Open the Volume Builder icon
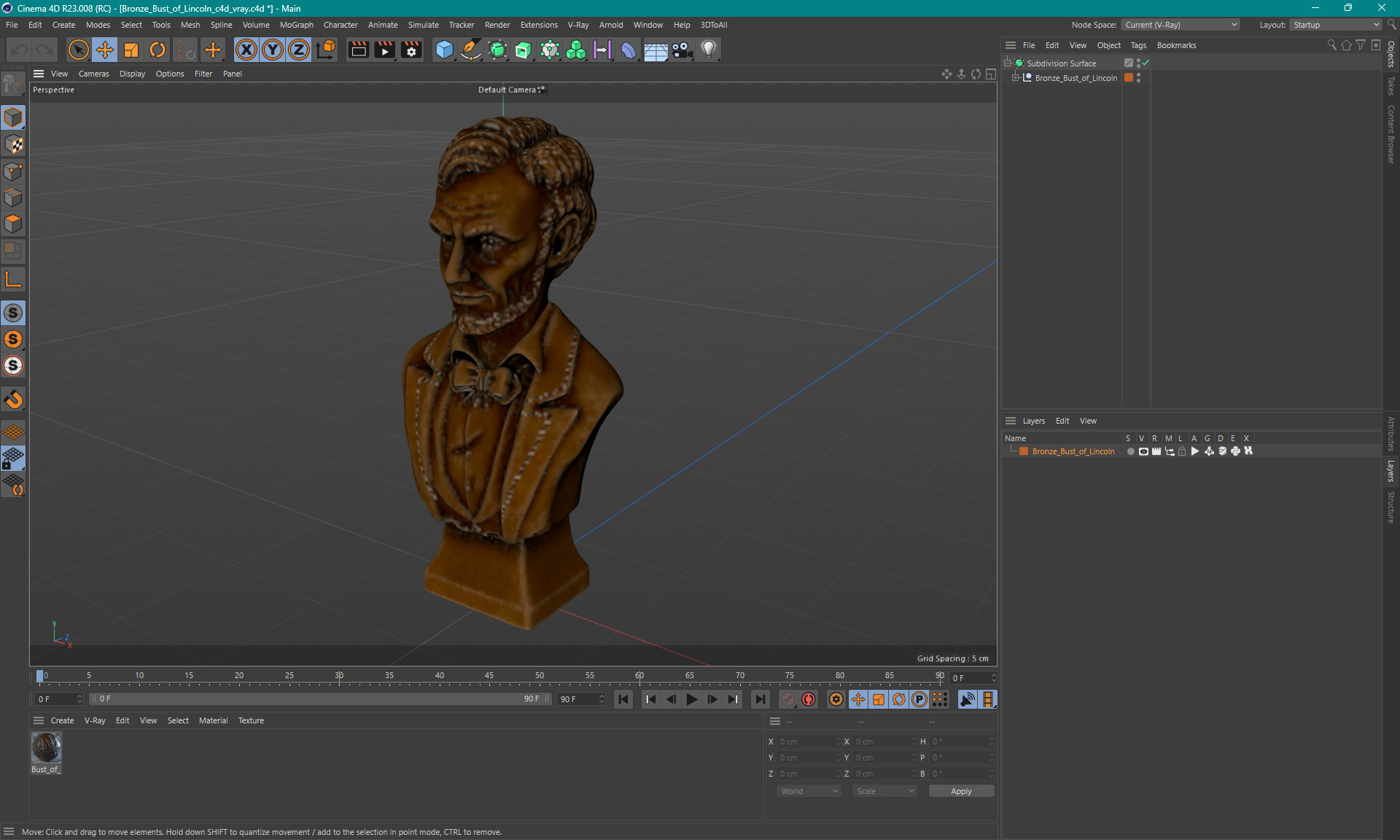1400x840 pixels. (x=576, y=50)
